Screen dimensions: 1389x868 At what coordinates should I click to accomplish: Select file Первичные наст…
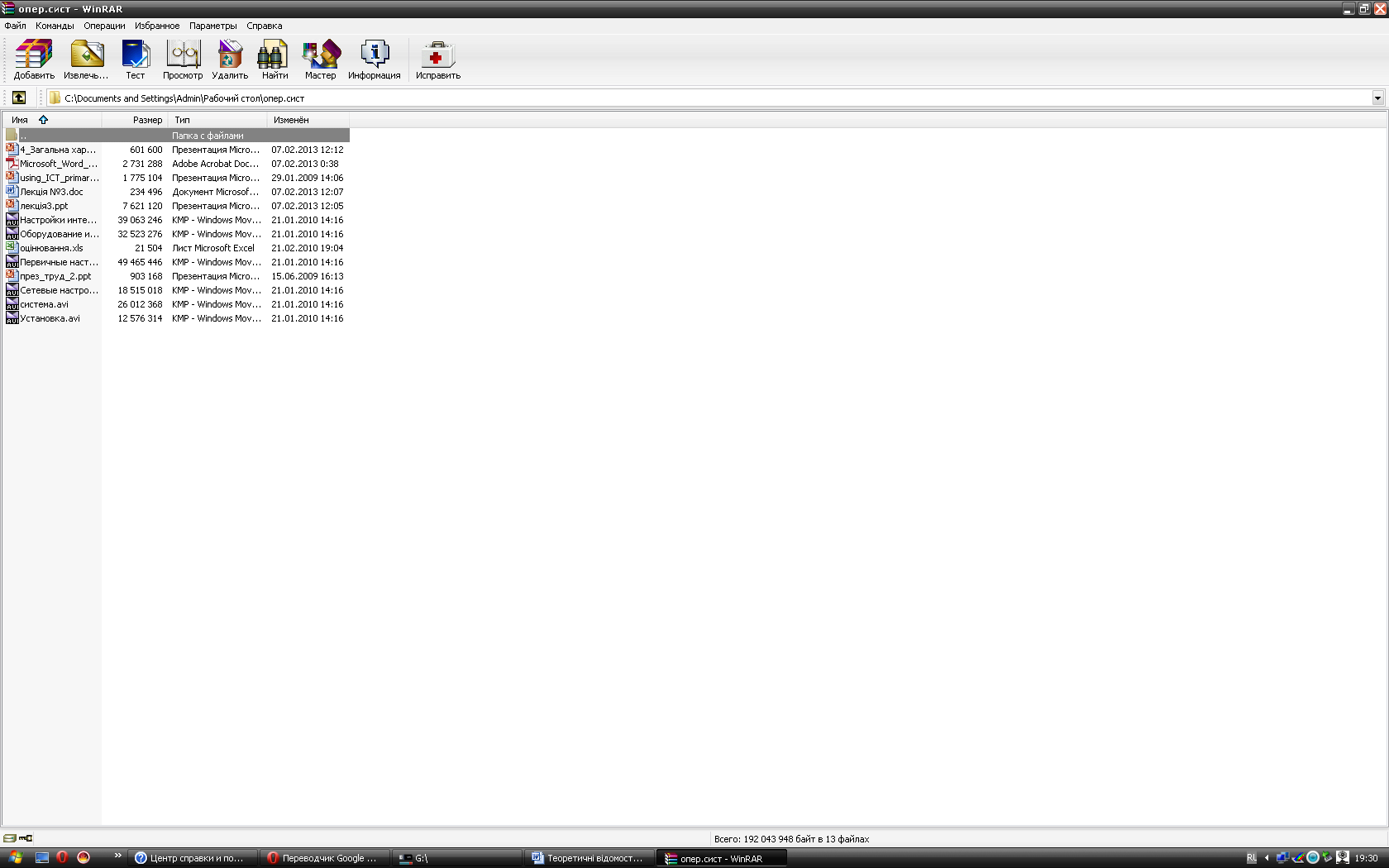pyautogui.click(x=59, y=262)
